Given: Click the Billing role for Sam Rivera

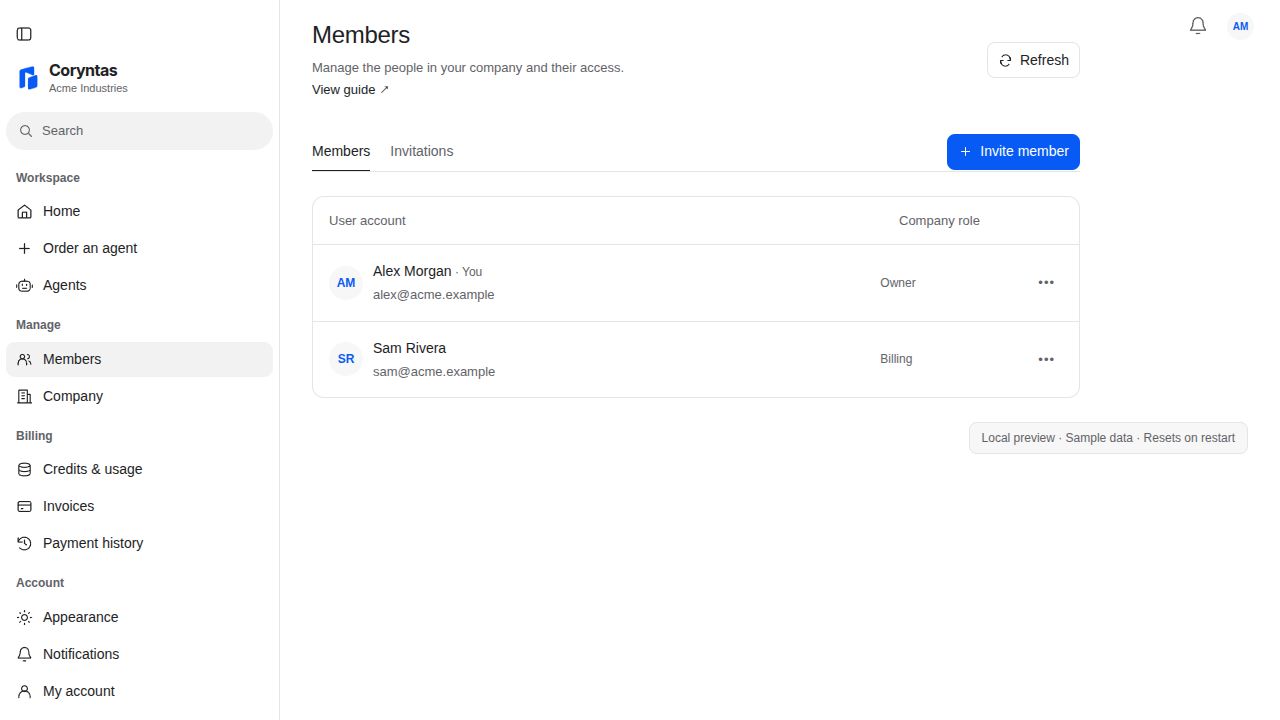Looking at the screenshot, I should click(896, 359).
